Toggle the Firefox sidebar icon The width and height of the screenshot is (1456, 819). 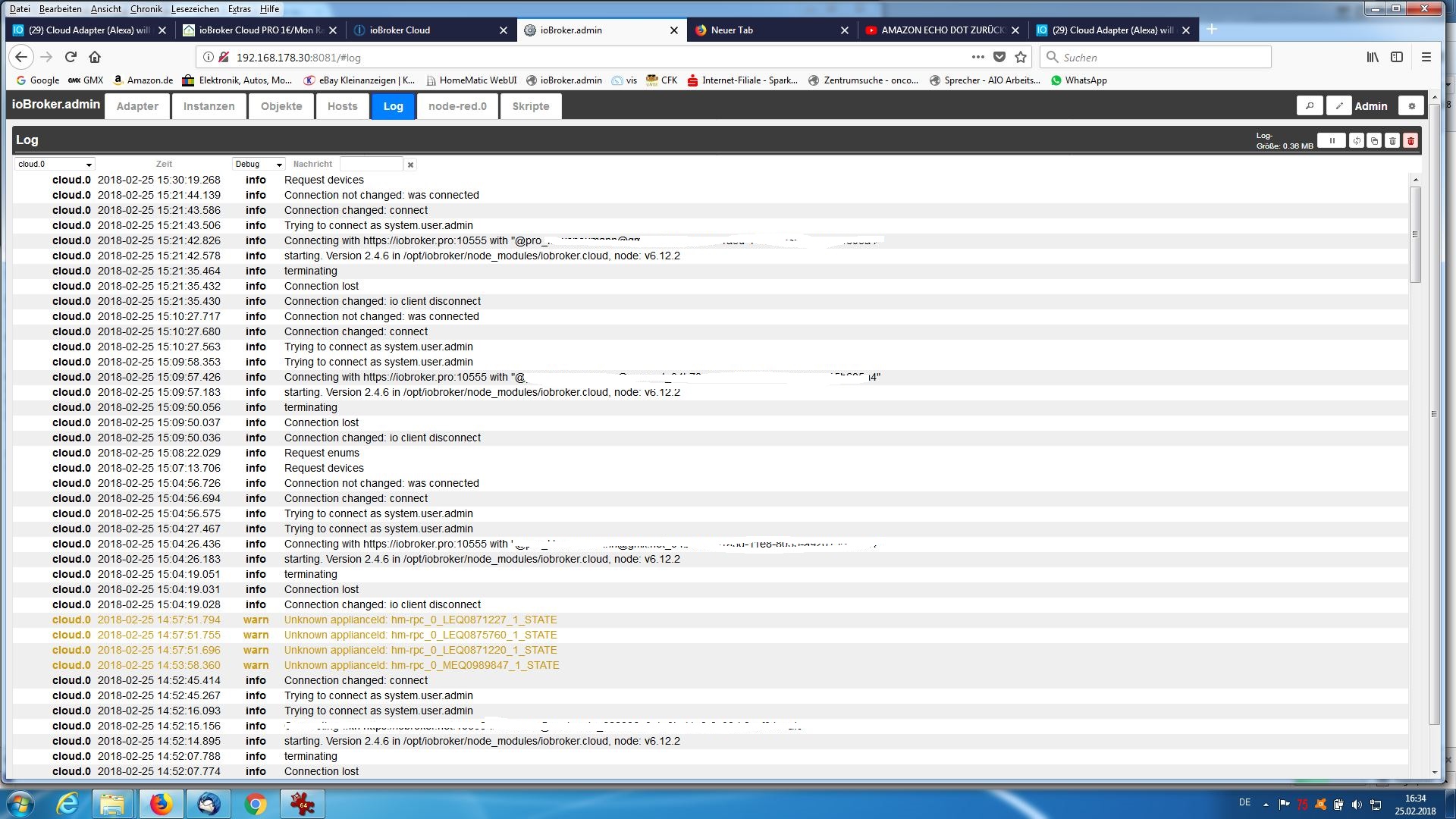click(x=1397, y=57)
